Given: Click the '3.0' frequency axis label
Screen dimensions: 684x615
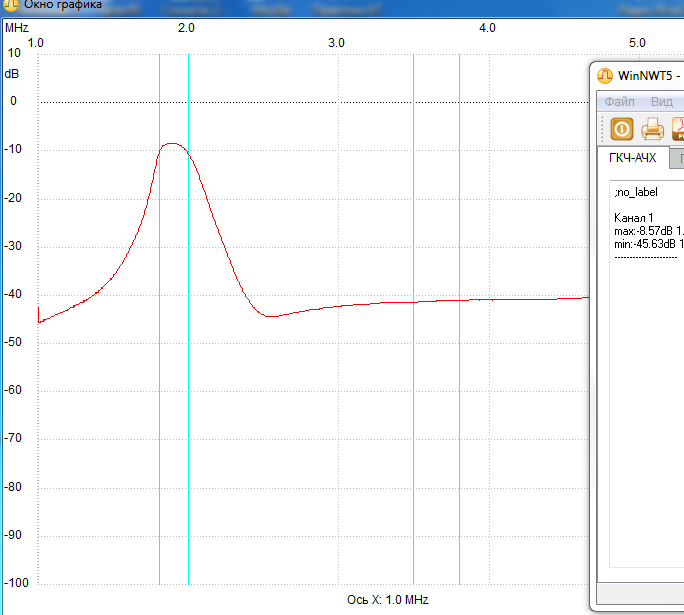Looking at the screenshot, I should [x=336, y=43].
